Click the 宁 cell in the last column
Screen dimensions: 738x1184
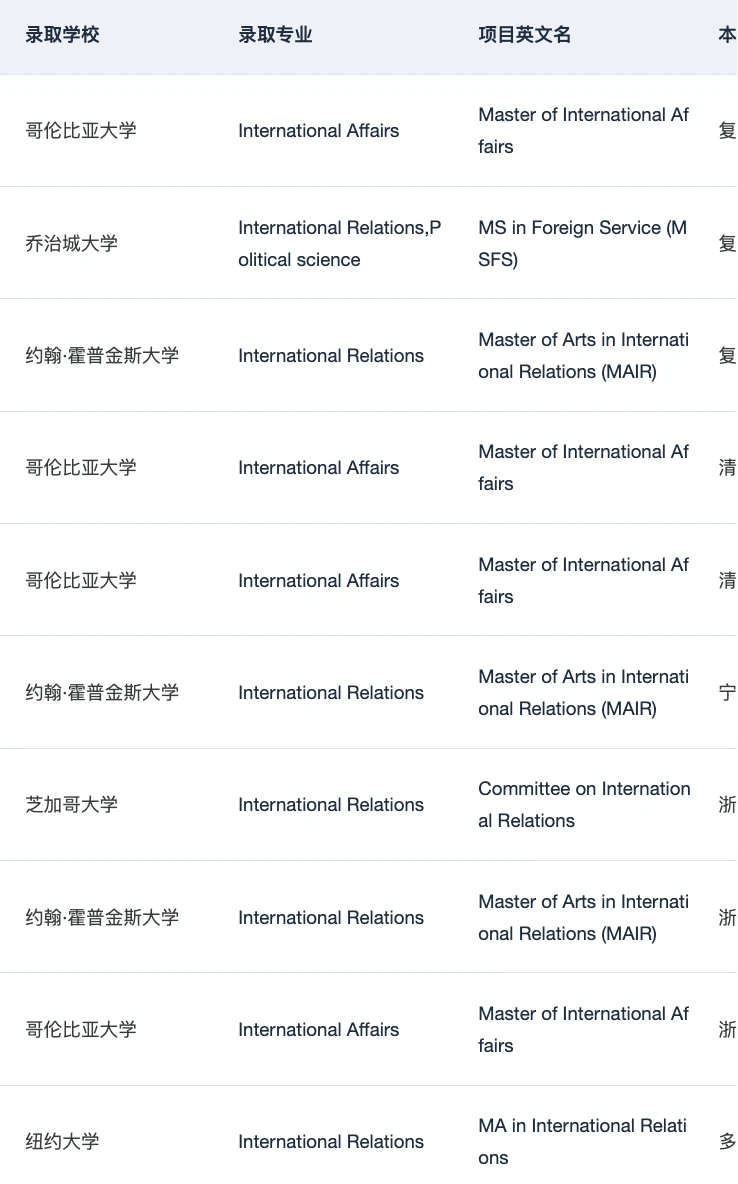[727, 692]
